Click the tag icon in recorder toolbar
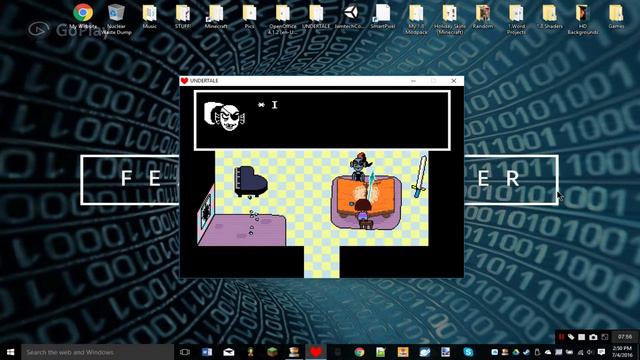This screenshot has width=640, height=360. (571, 337)
